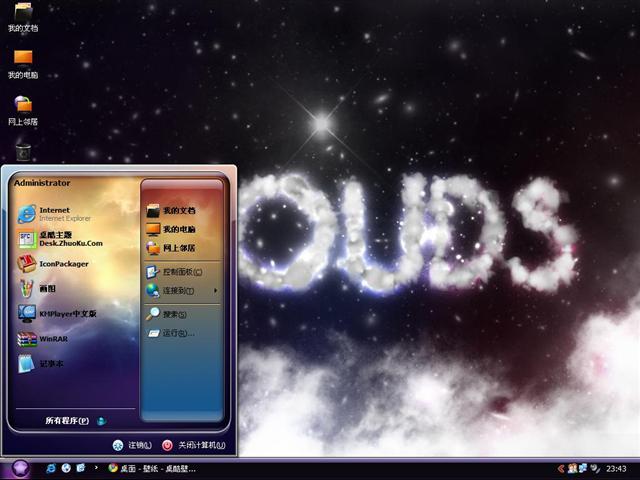
Task: Launch IconPackager from the Start menu
Action: point(53,264)
